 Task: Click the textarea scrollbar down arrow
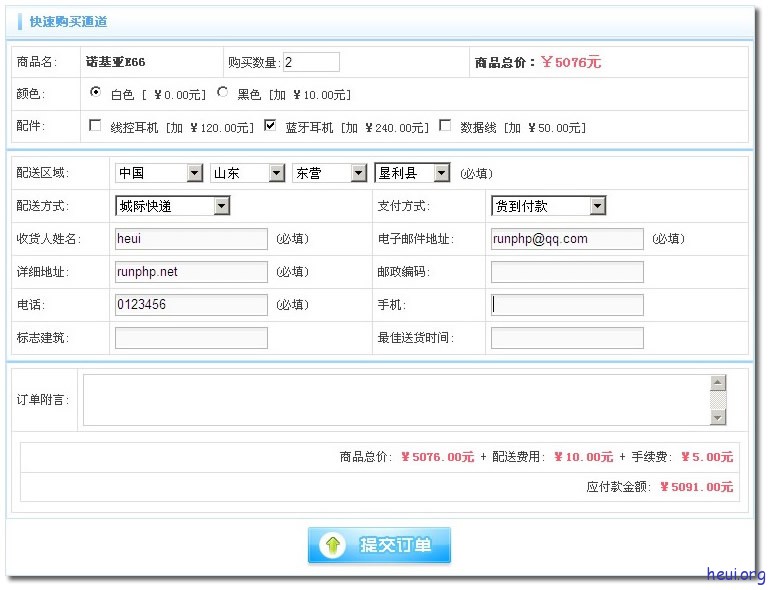718,418
